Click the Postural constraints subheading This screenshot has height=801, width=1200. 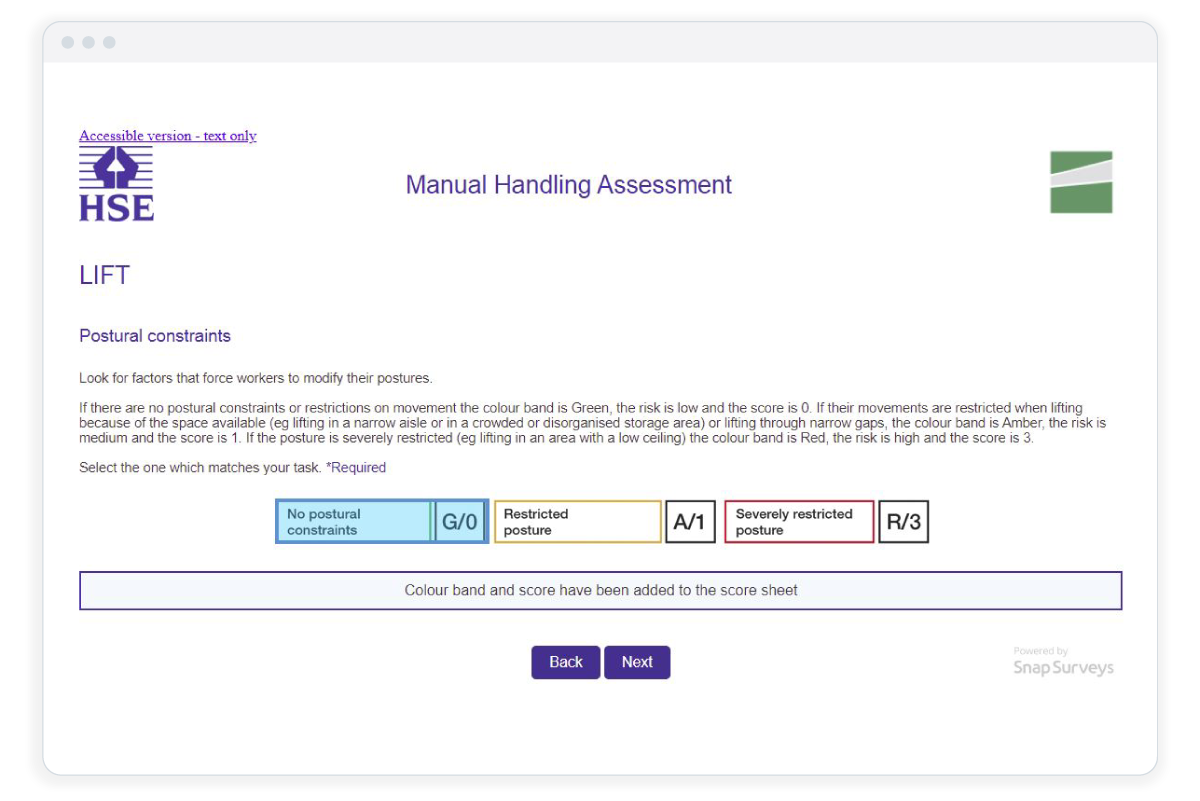click(155, 336)
